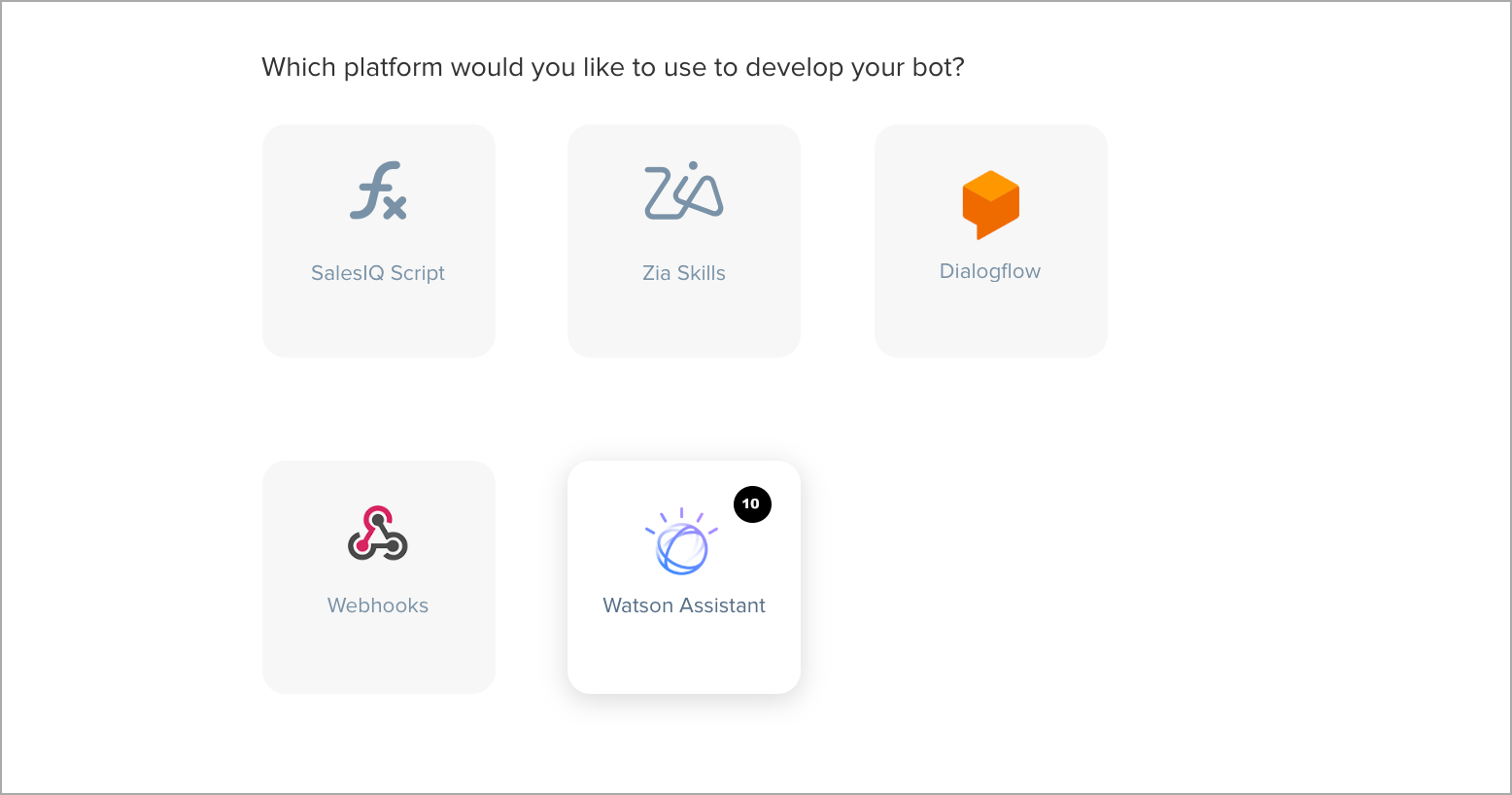
Task: Choose the Webhooks platform card
Action: coord(379,577)
